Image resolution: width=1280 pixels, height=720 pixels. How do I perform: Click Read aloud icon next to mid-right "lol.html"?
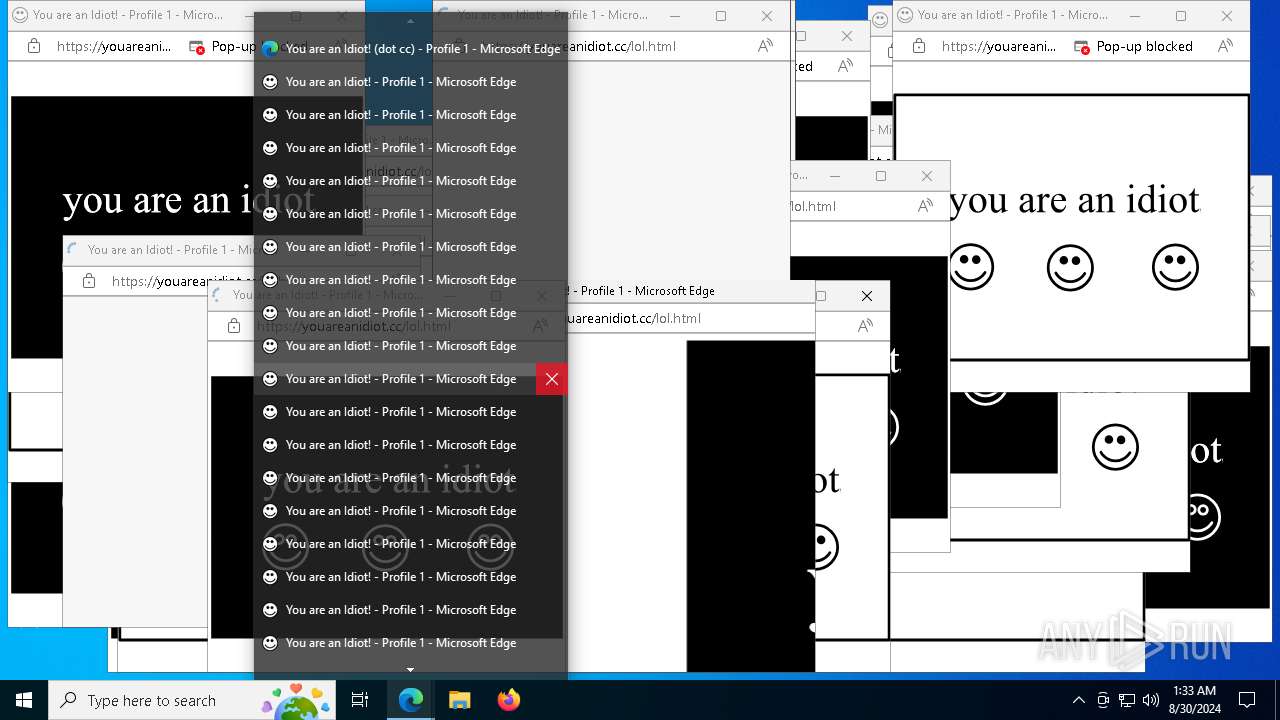click(925, 206)
